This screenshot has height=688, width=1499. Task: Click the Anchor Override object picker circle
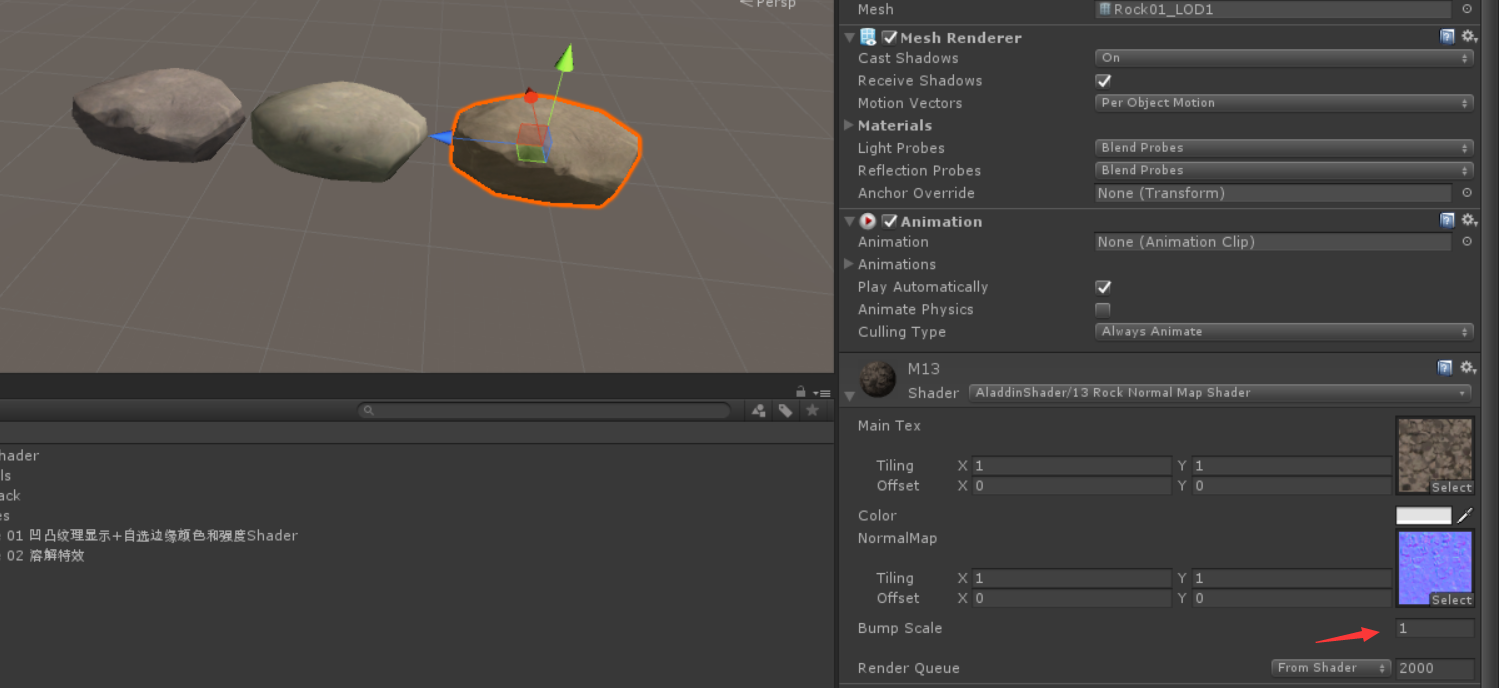point(1467,193)
